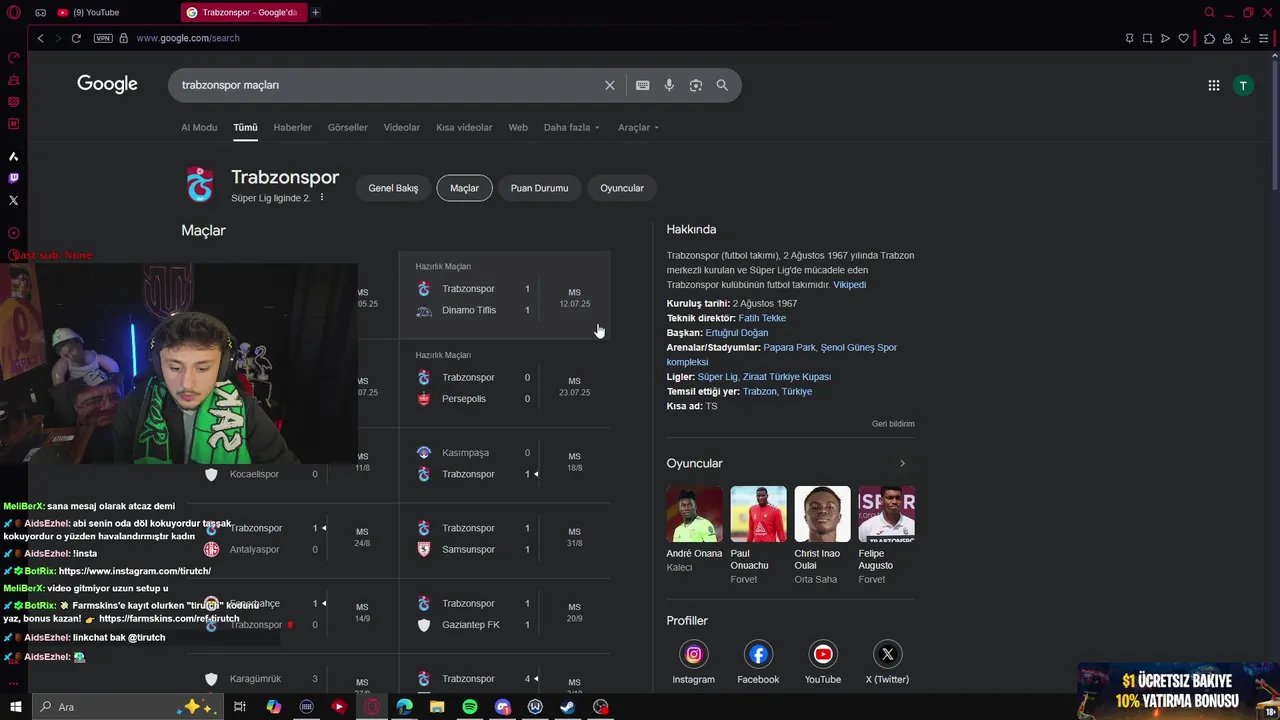This screenshot has width=1280, height=720.
Task: Expand the Oyuncular section arrow
Action: 902,463
